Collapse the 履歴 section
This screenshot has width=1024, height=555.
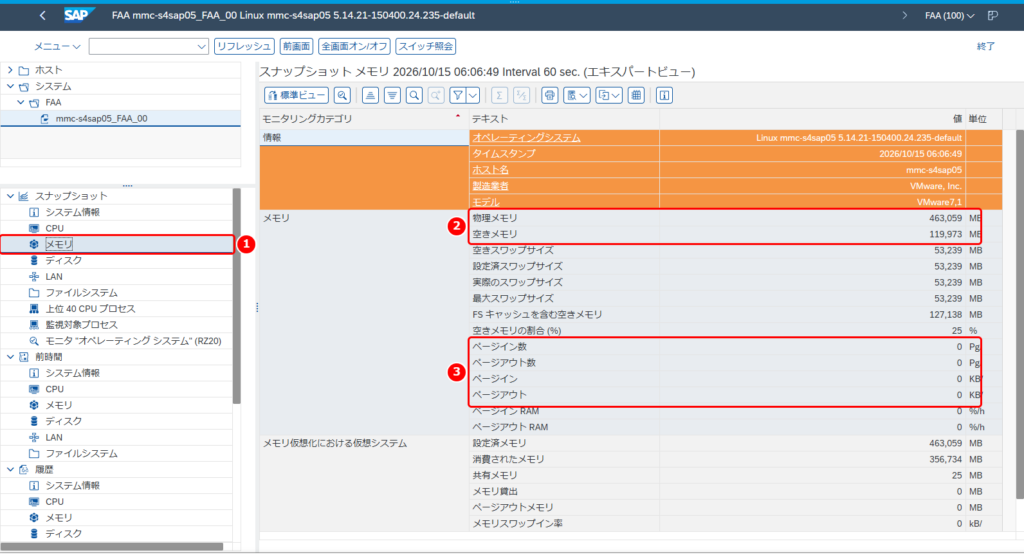[10, 469]
